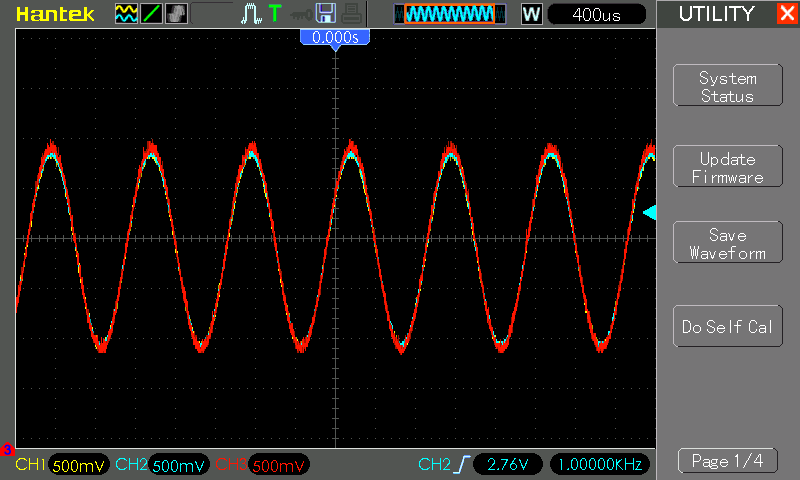
Task: Click CH2 500mV scale indicator
Action: (x=162, y=465)
